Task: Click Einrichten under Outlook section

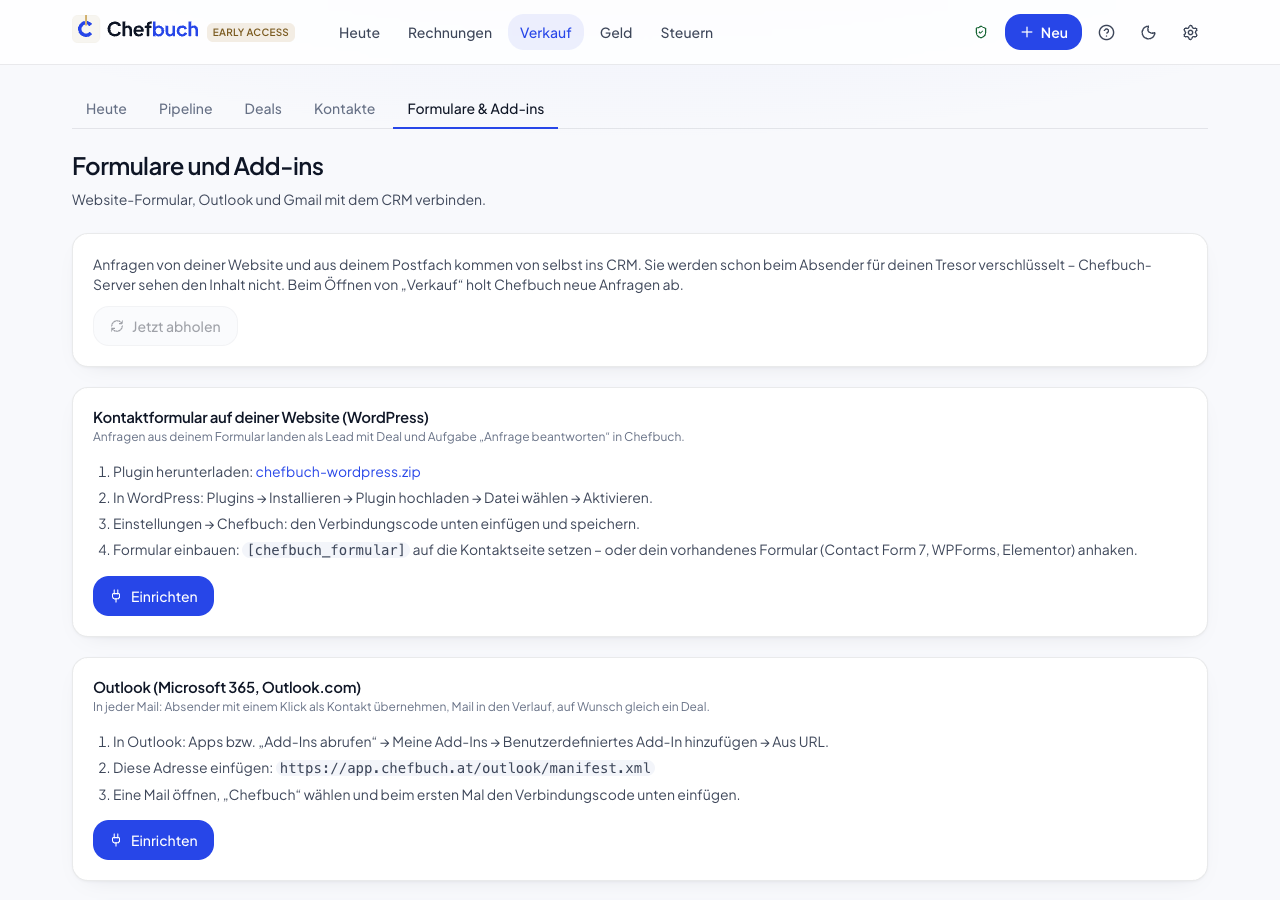Action: coord(153,840)
